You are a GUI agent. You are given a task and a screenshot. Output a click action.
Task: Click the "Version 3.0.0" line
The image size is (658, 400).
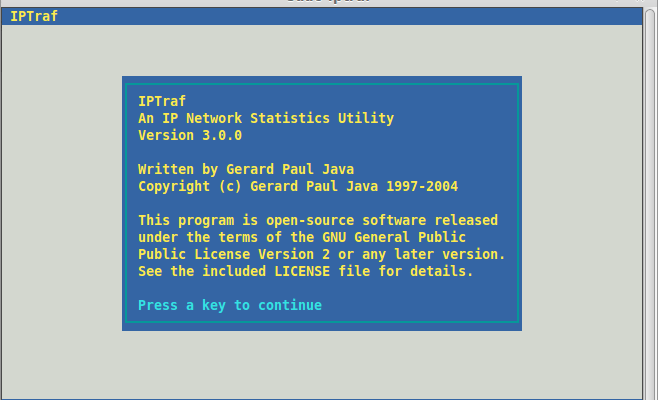pos(190,136)
